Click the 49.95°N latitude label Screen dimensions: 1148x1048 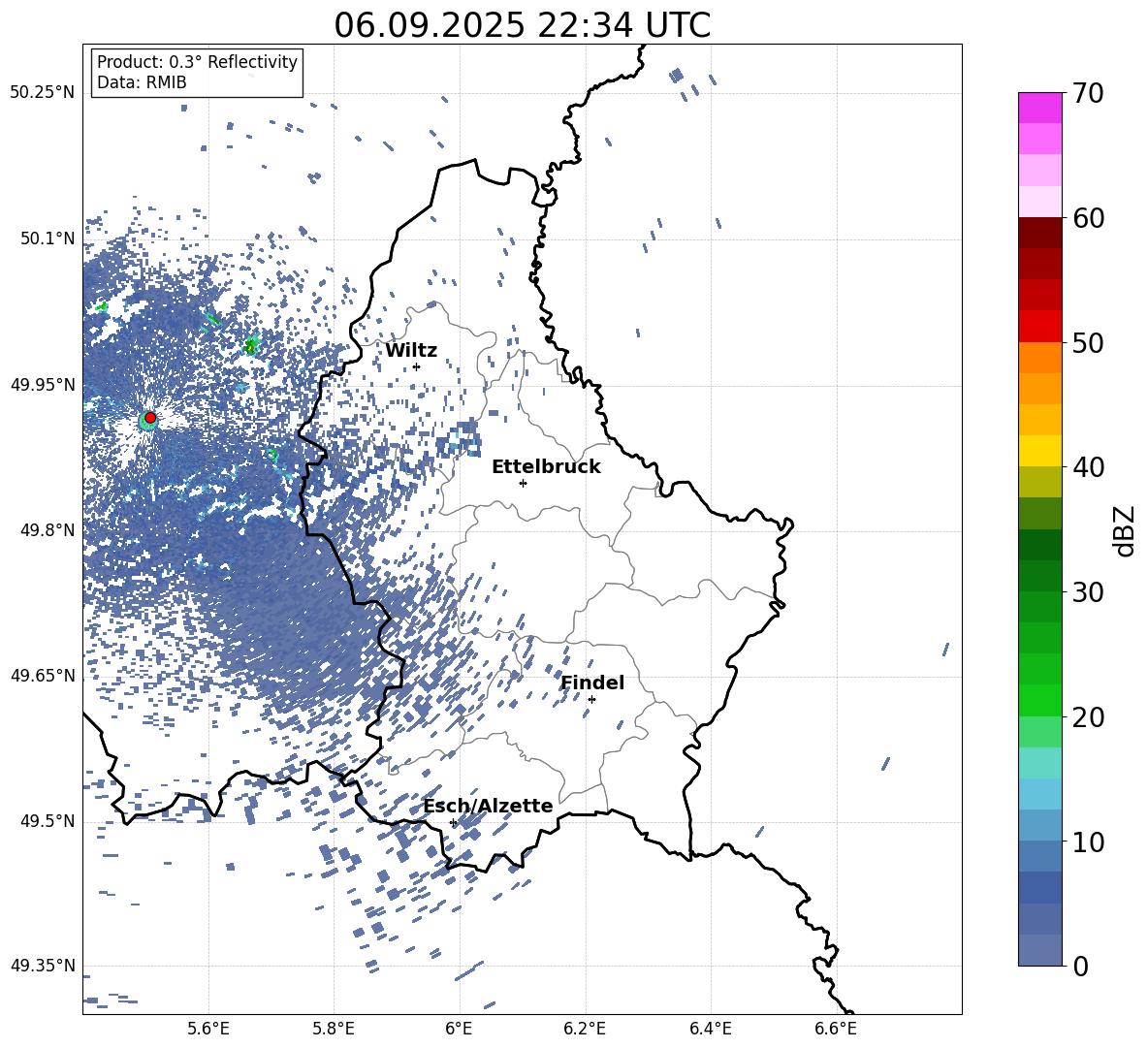tap(43, 384)
